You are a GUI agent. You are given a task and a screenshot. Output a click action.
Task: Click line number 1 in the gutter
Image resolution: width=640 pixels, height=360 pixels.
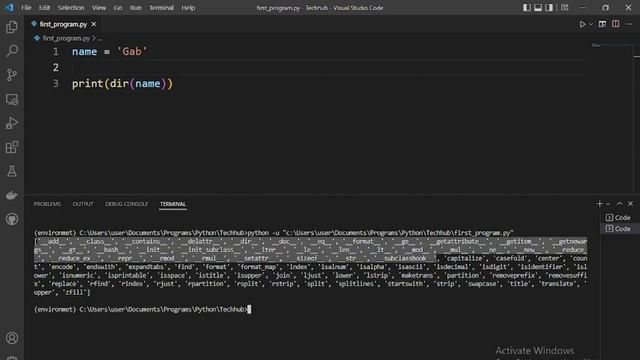[x=56, y=52]
